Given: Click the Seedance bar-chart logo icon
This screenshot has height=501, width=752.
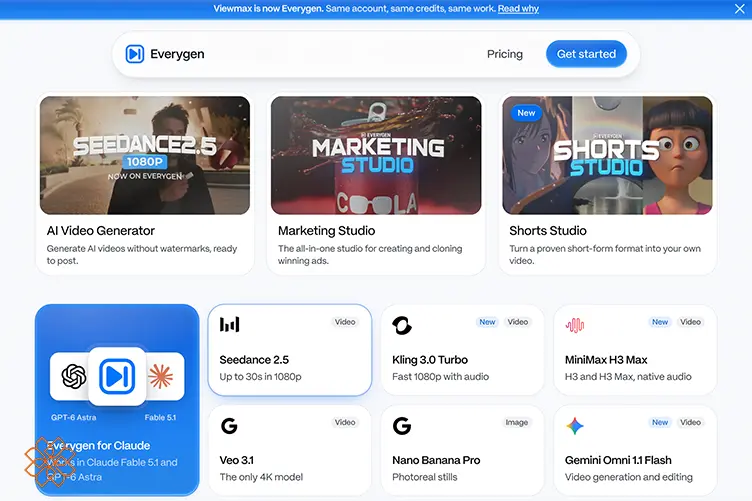Looking at the screenshot, I should pos(229,325).
